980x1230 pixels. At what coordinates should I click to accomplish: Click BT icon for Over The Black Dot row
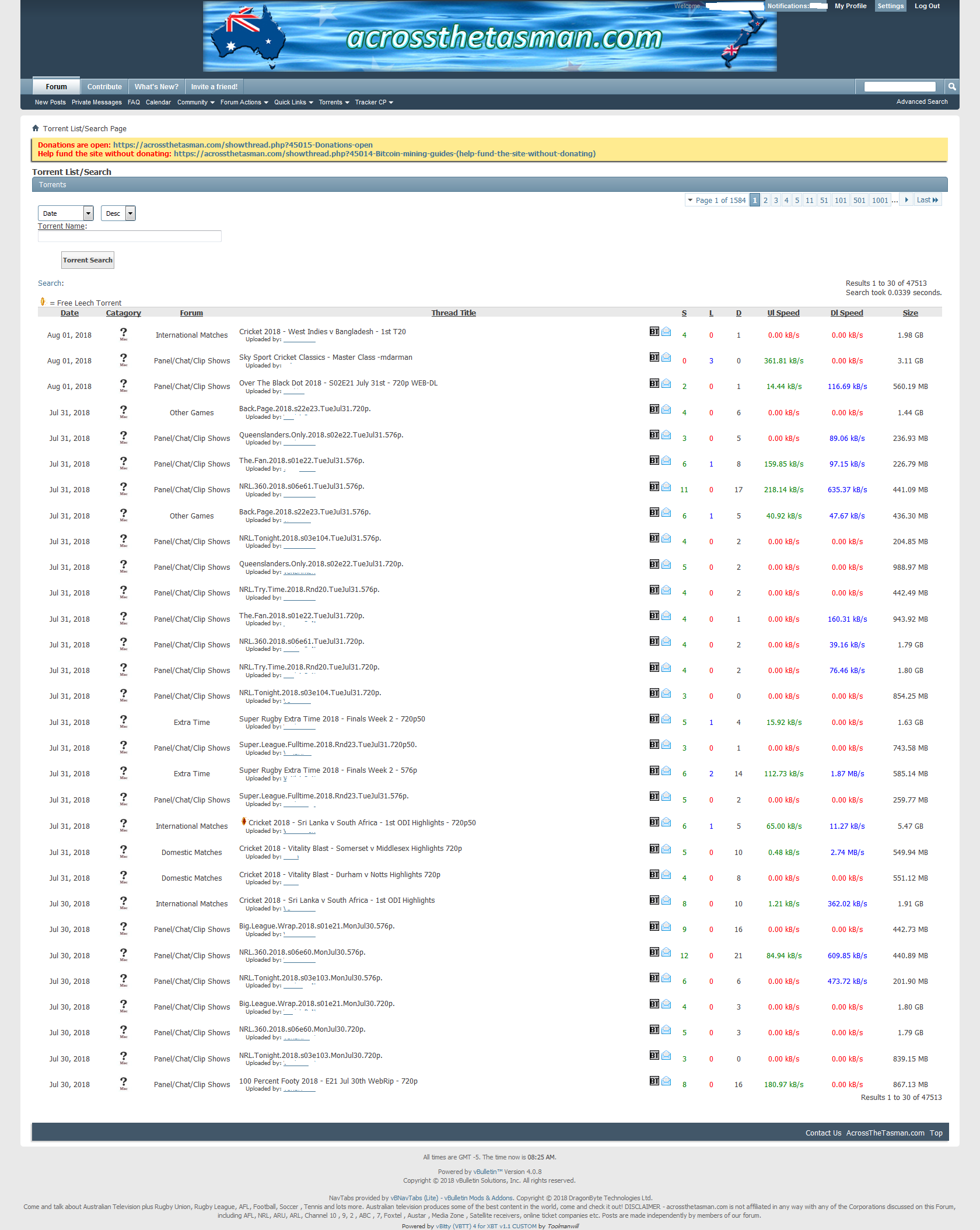coord(654,383)
